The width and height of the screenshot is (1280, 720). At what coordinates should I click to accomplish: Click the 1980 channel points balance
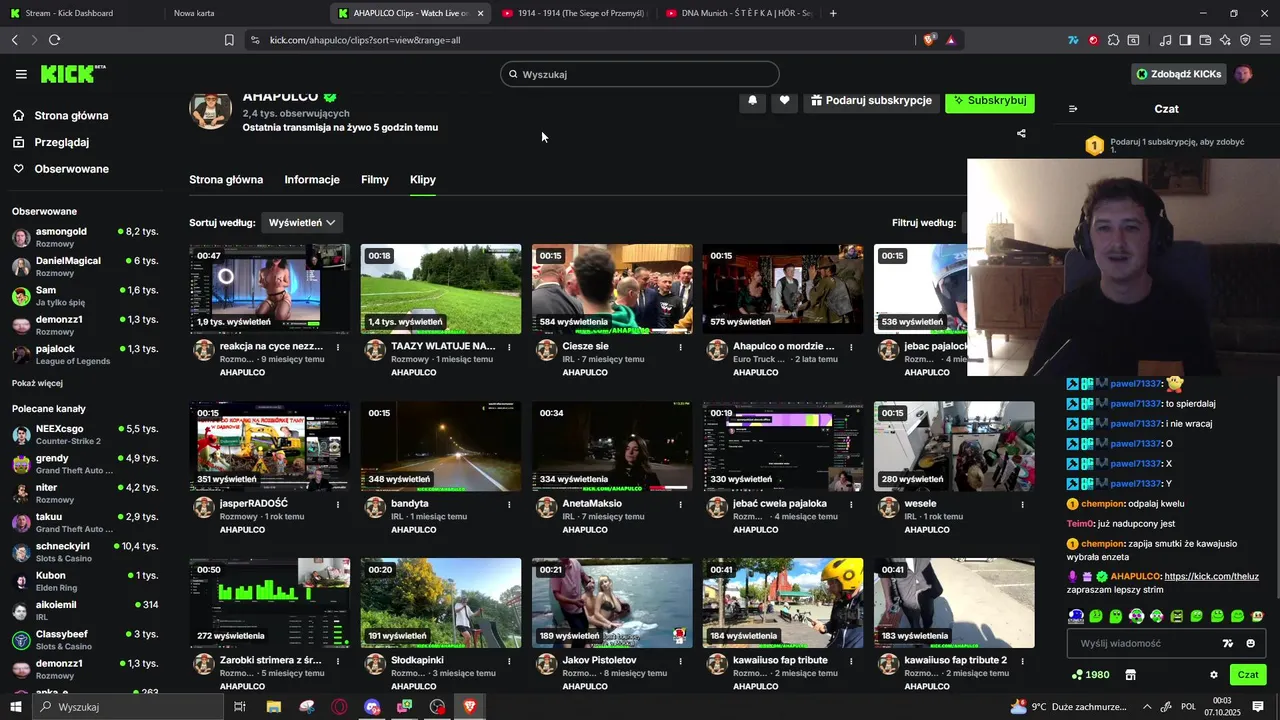pos(1090,675)
